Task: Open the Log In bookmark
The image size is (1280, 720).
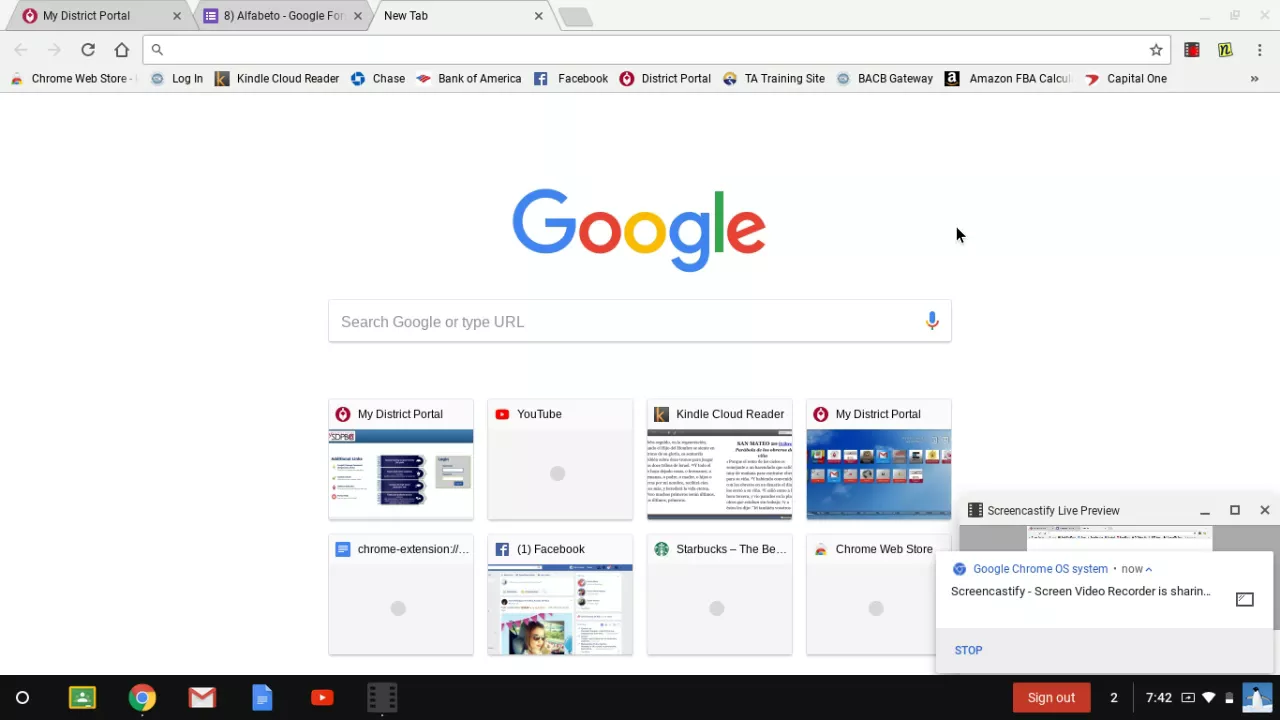Action: click(177, 78)
